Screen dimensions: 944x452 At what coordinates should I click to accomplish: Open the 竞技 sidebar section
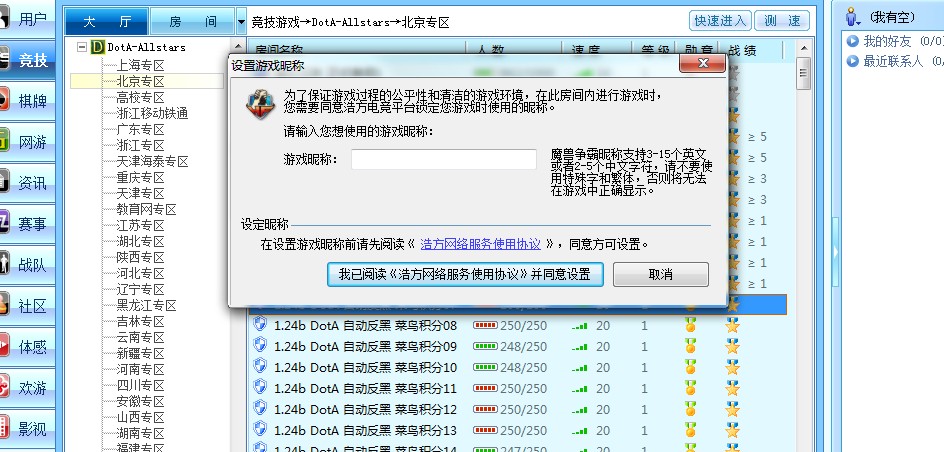(27, 60)
